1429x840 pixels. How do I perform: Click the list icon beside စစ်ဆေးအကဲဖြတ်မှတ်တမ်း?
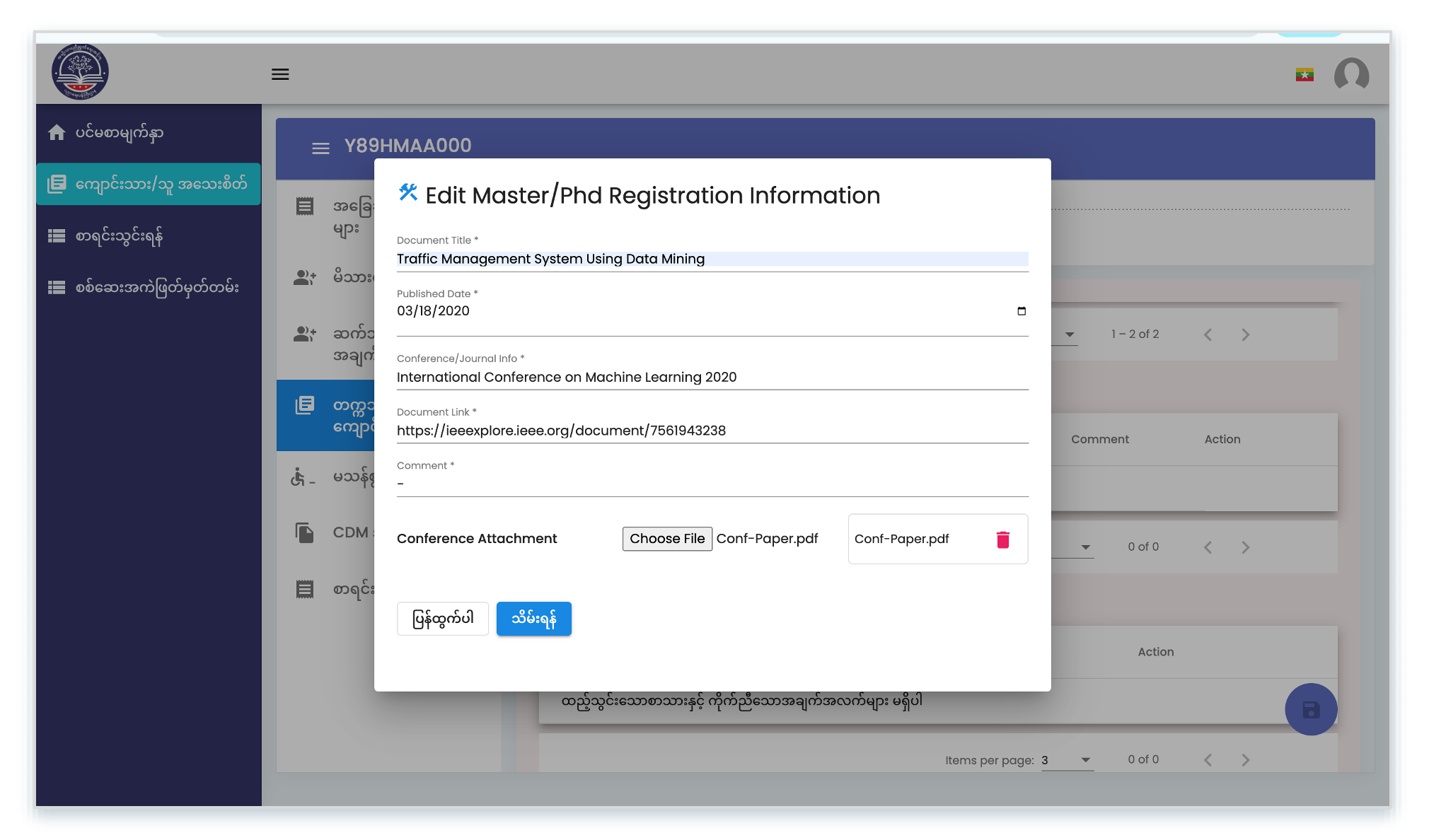point(57,288)
